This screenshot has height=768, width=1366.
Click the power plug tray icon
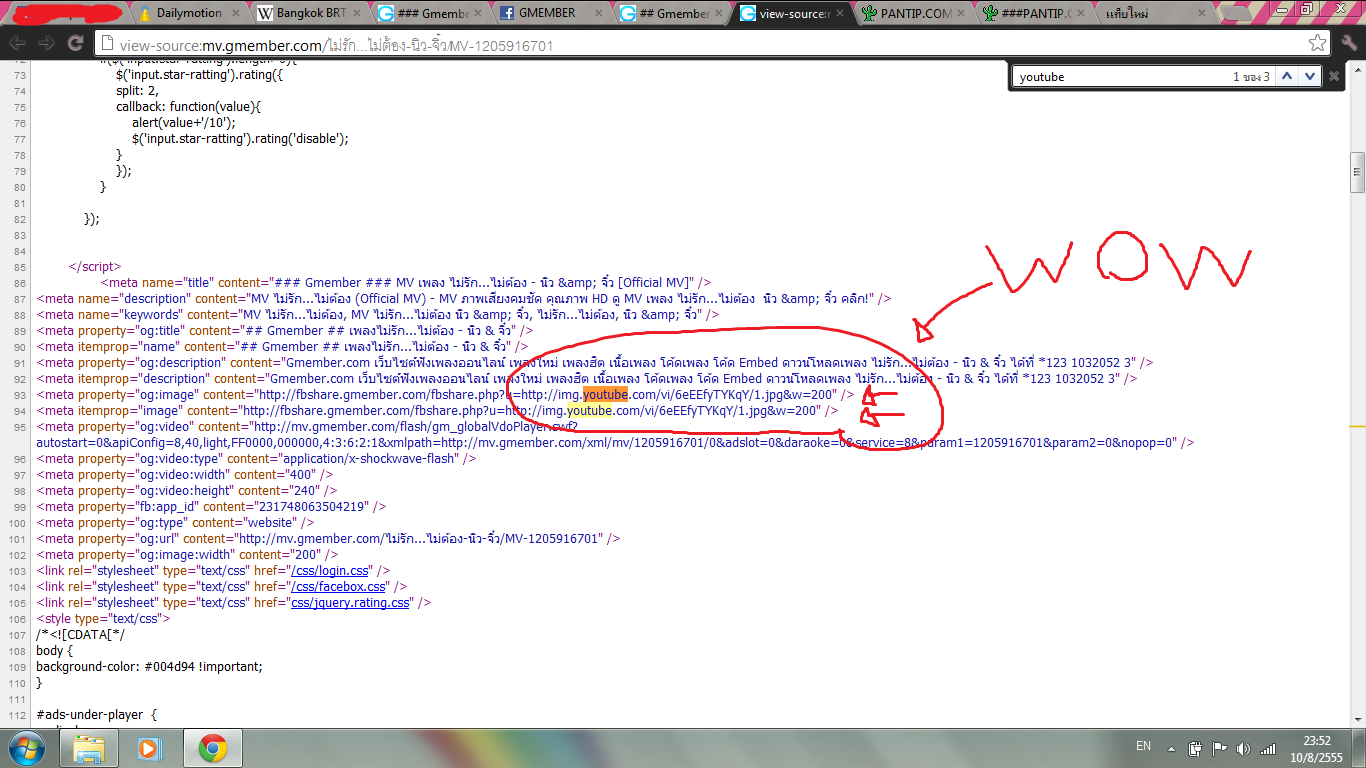(x=1196, y=748)
